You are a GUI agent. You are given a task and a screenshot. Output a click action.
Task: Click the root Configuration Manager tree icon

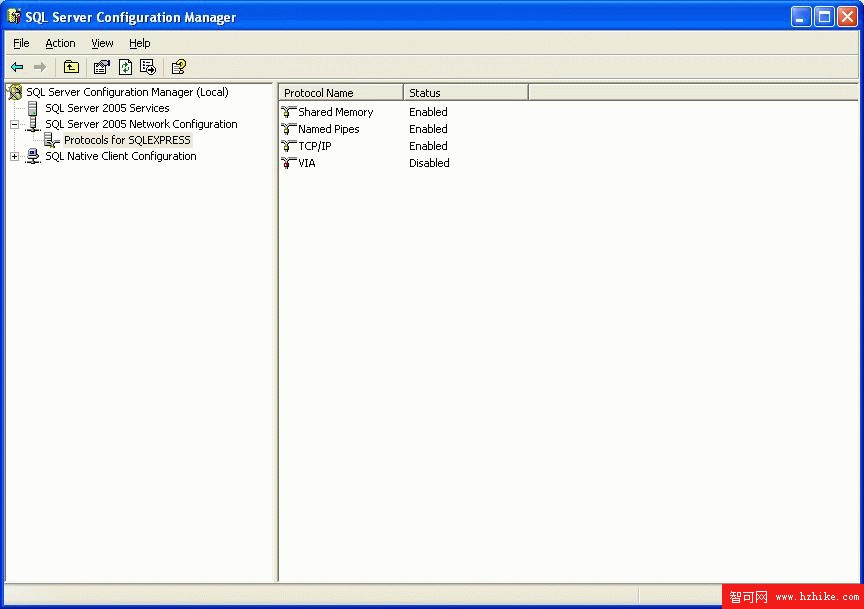click(15, 92)
